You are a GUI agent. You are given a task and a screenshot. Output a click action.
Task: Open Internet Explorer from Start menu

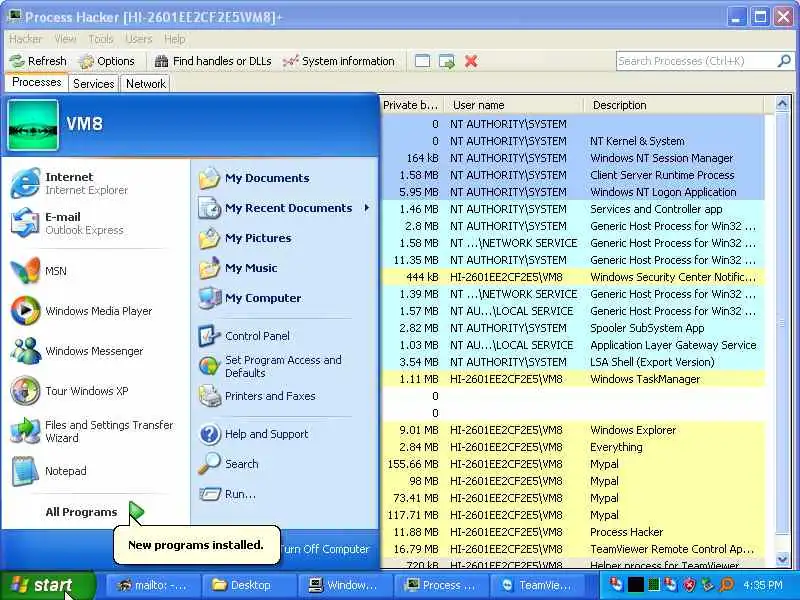pos(96,183)
